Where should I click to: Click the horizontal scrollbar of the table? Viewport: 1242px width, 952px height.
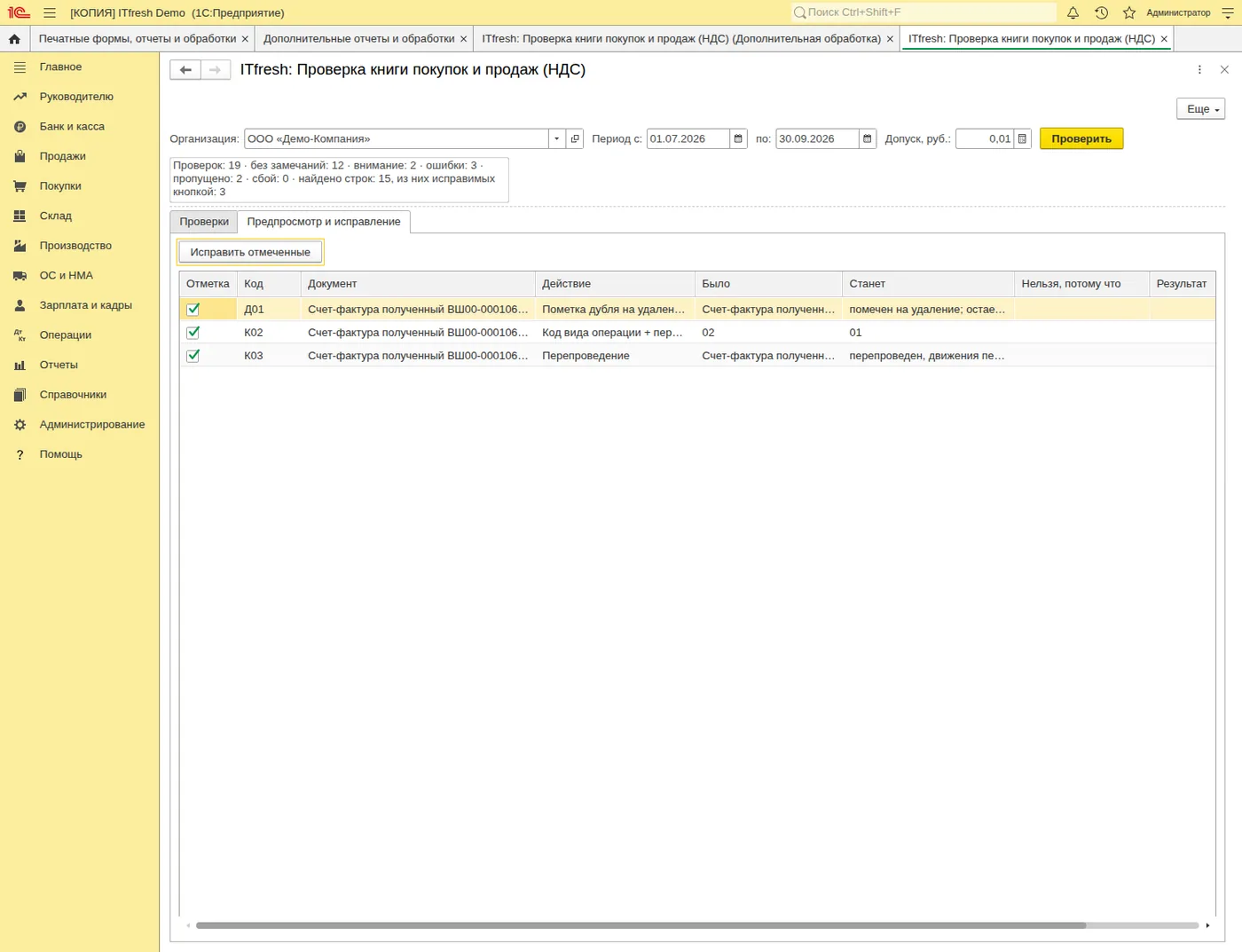(x=641, y=925)
